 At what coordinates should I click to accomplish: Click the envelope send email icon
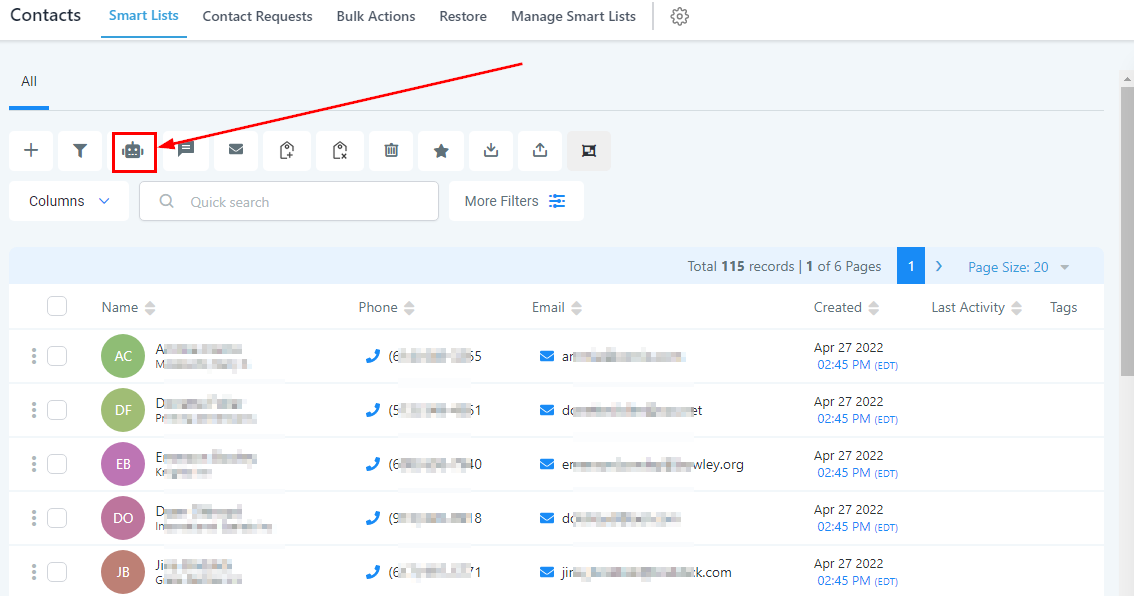[x=236, y=151]
